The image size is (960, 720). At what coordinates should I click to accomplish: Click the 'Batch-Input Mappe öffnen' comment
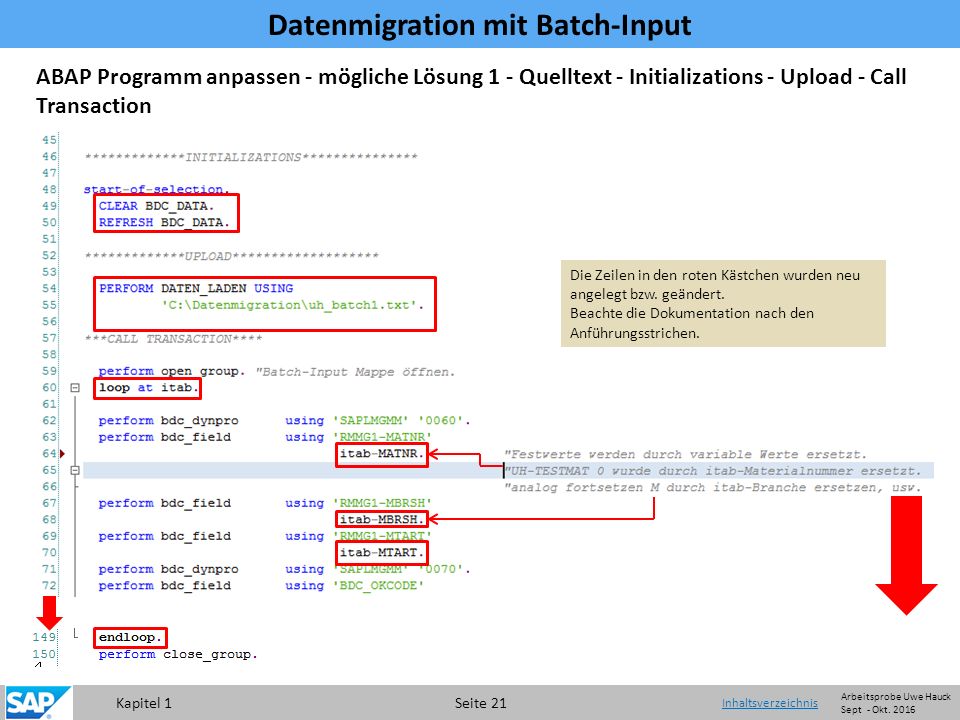tap(356, 372)
